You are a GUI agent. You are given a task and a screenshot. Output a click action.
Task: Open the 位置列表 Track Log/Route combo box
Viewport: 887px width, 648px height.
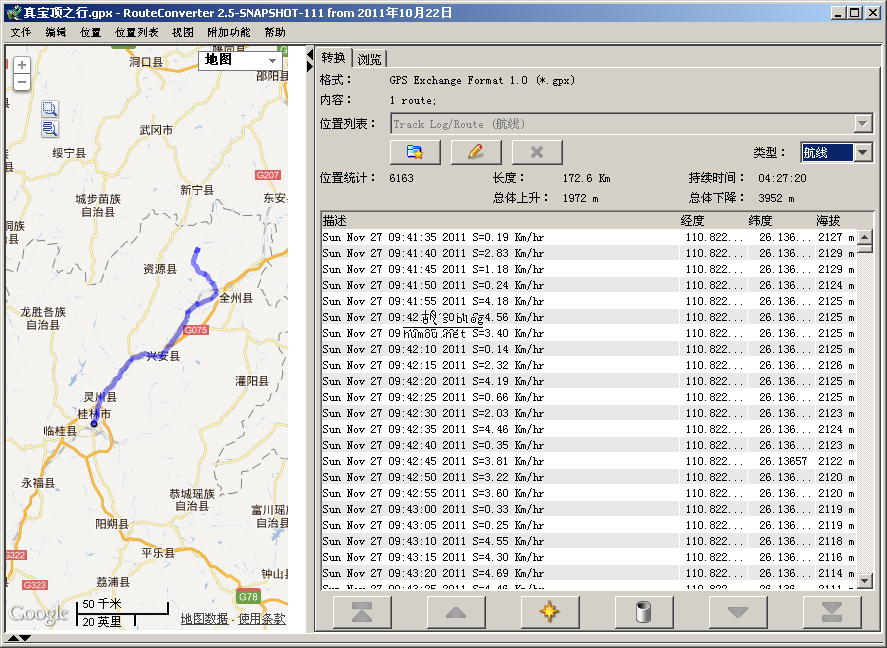click(x=863, y=124)
